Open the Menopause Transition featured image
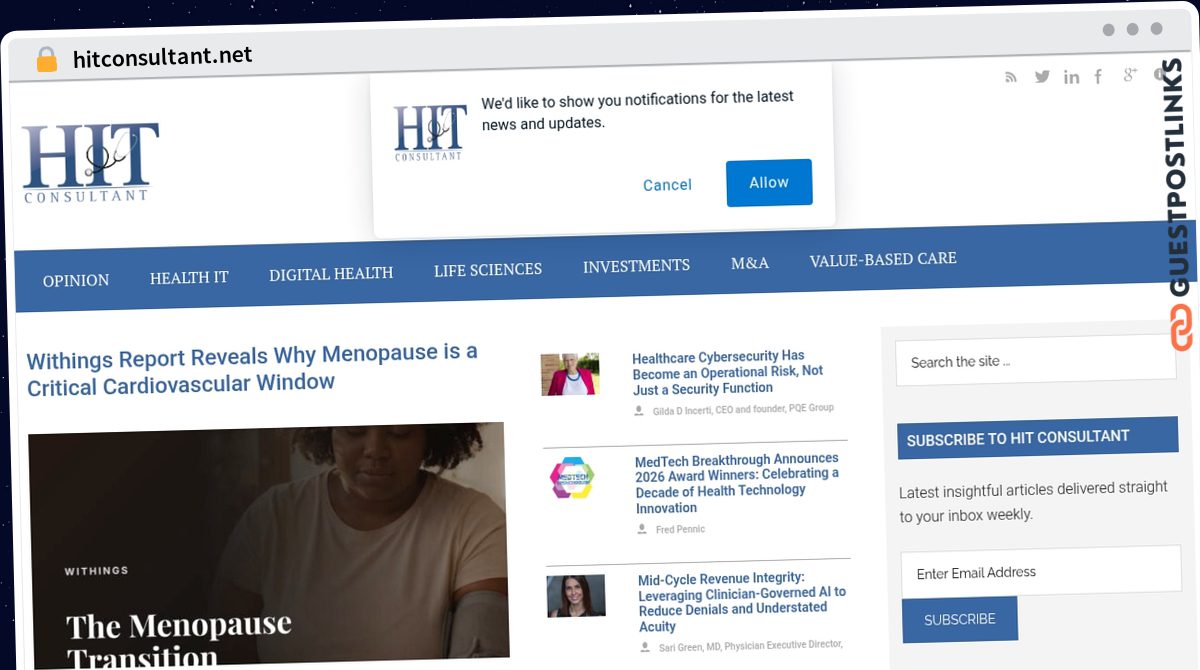Image resolution: width=1200 pixels, height=670 pixels. pyautogui.click(x=268, y=545)
